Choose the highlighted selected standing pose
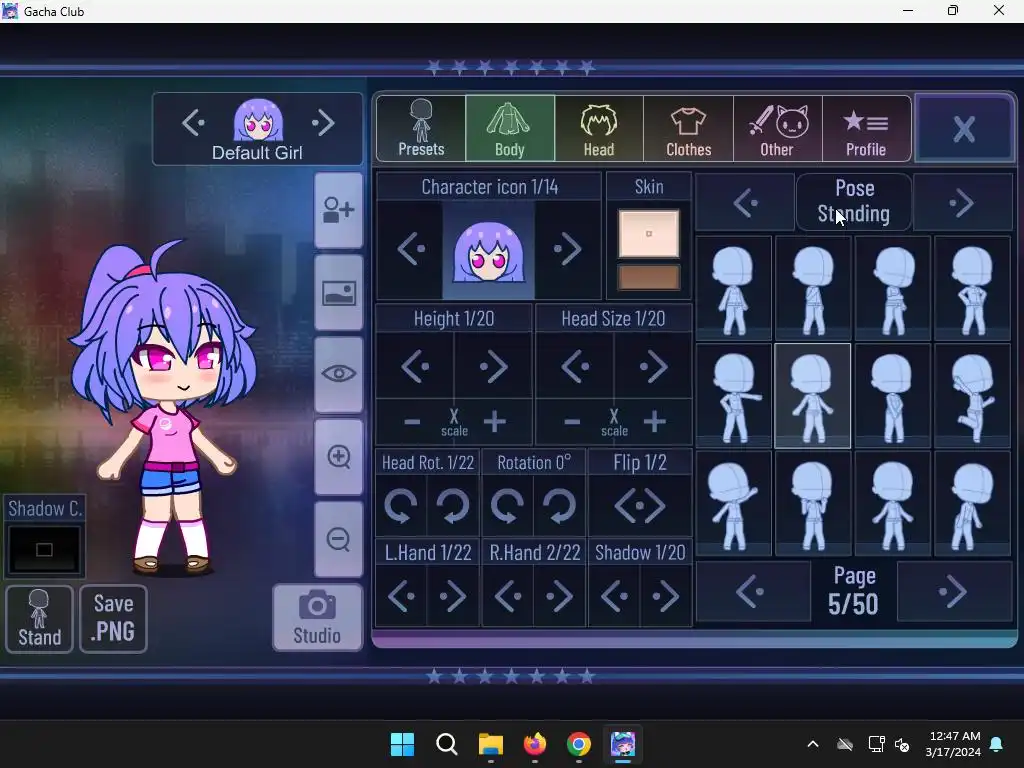Image resolution: width=1024 pixels, height=768 pixels. point(813,396)
